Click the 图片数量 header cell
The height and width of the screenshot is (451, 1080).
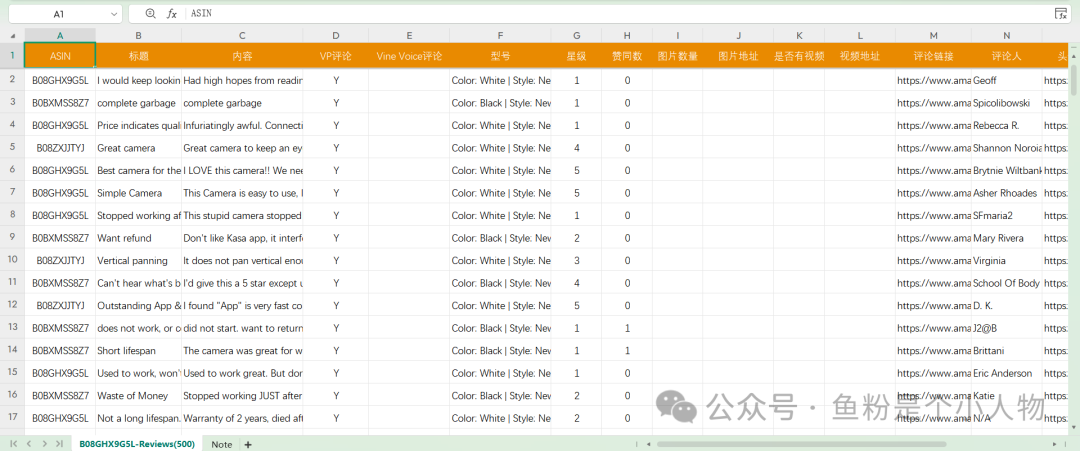coord(678,56)
